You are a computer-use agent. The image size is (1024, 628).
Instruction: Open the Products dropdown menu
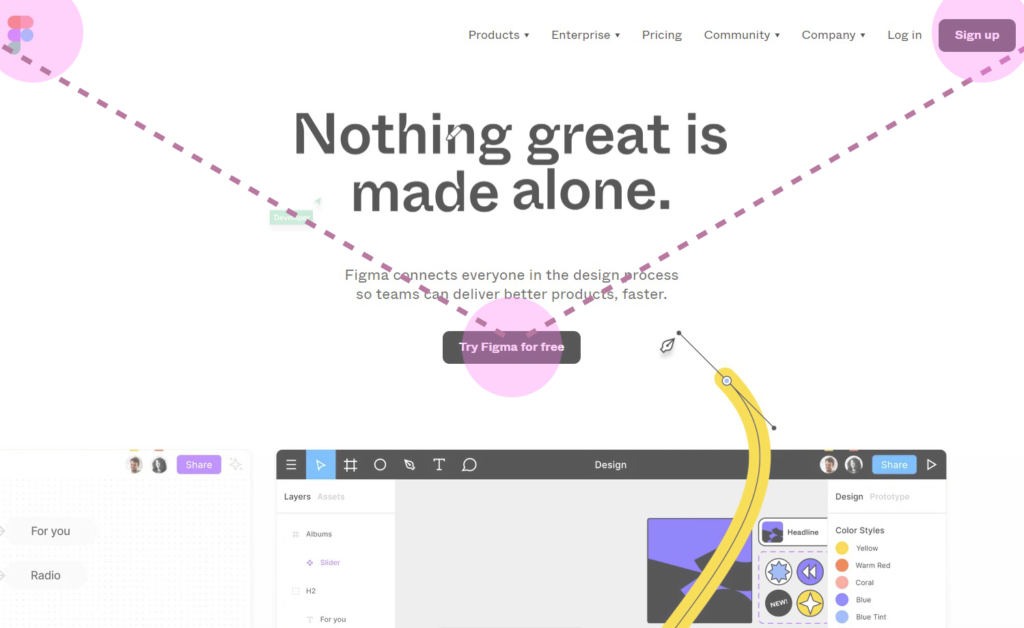[498, 35]
